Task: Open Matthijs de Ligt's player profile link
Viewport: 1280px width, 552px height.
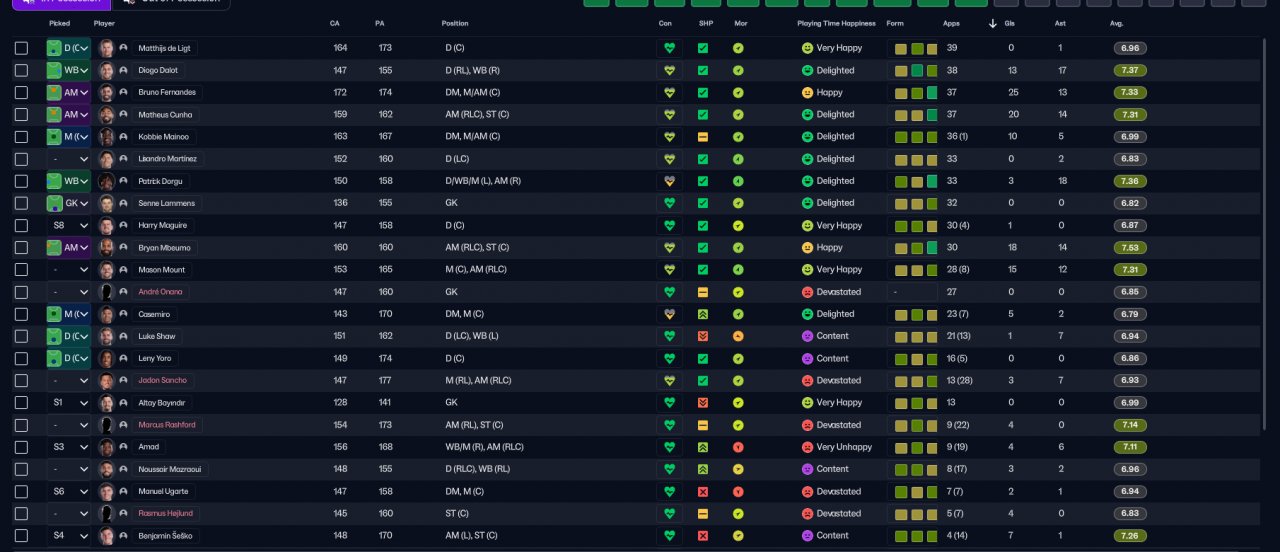Action: [165, 48]
